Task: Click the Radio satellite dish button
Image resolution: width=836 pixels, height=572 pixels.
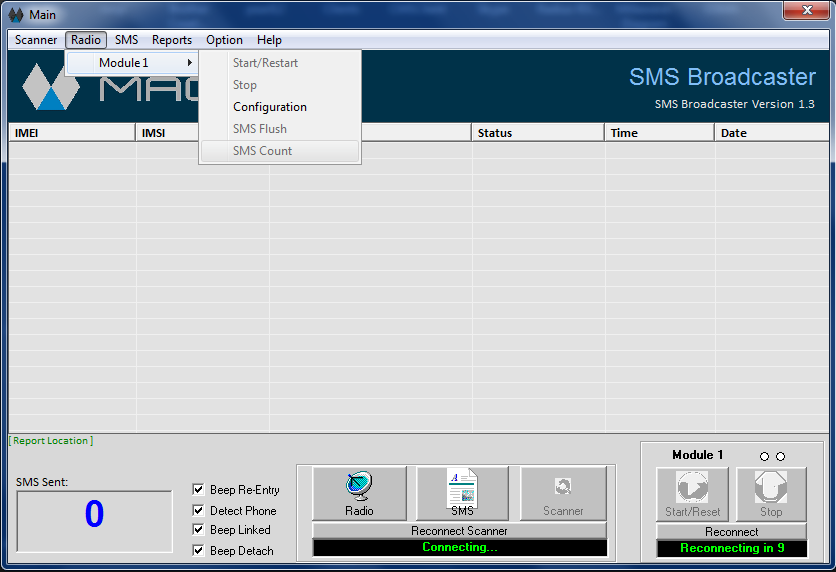Action: [x=359, y=493]
